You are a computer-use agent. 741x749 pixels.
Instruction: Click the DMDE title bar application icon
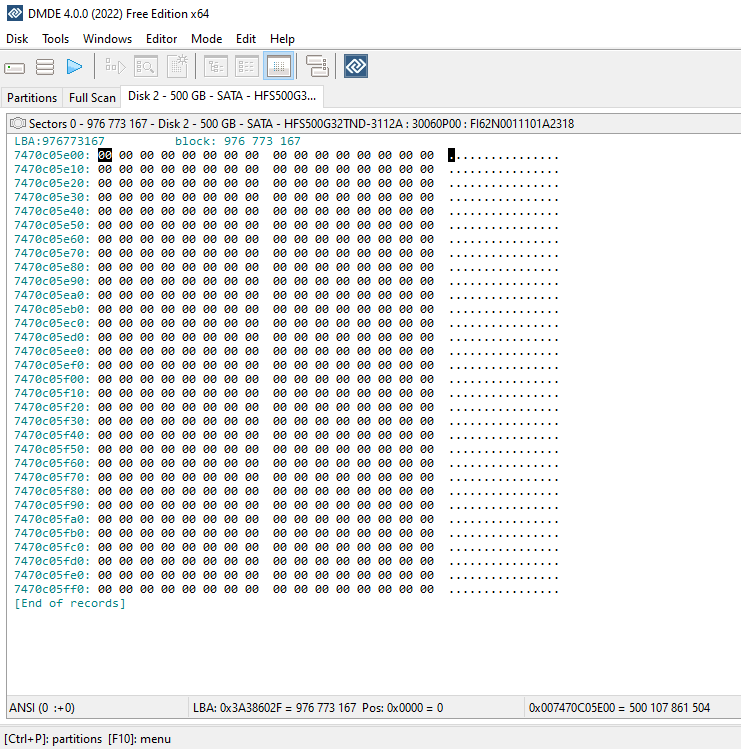tap(15, 13)
